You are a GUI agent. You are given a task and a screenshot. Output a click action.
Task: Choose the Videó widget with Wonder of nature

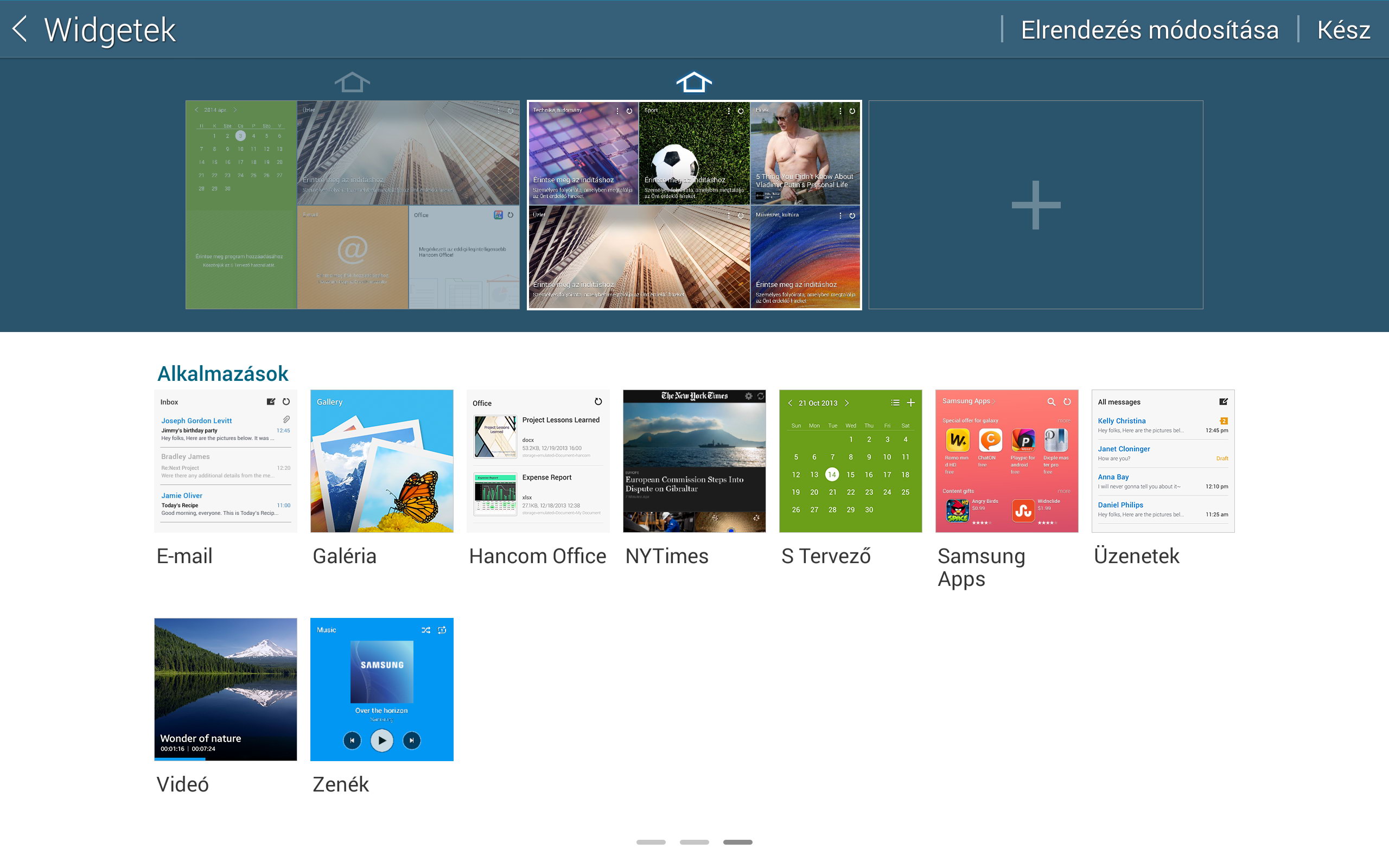[226, 690]
